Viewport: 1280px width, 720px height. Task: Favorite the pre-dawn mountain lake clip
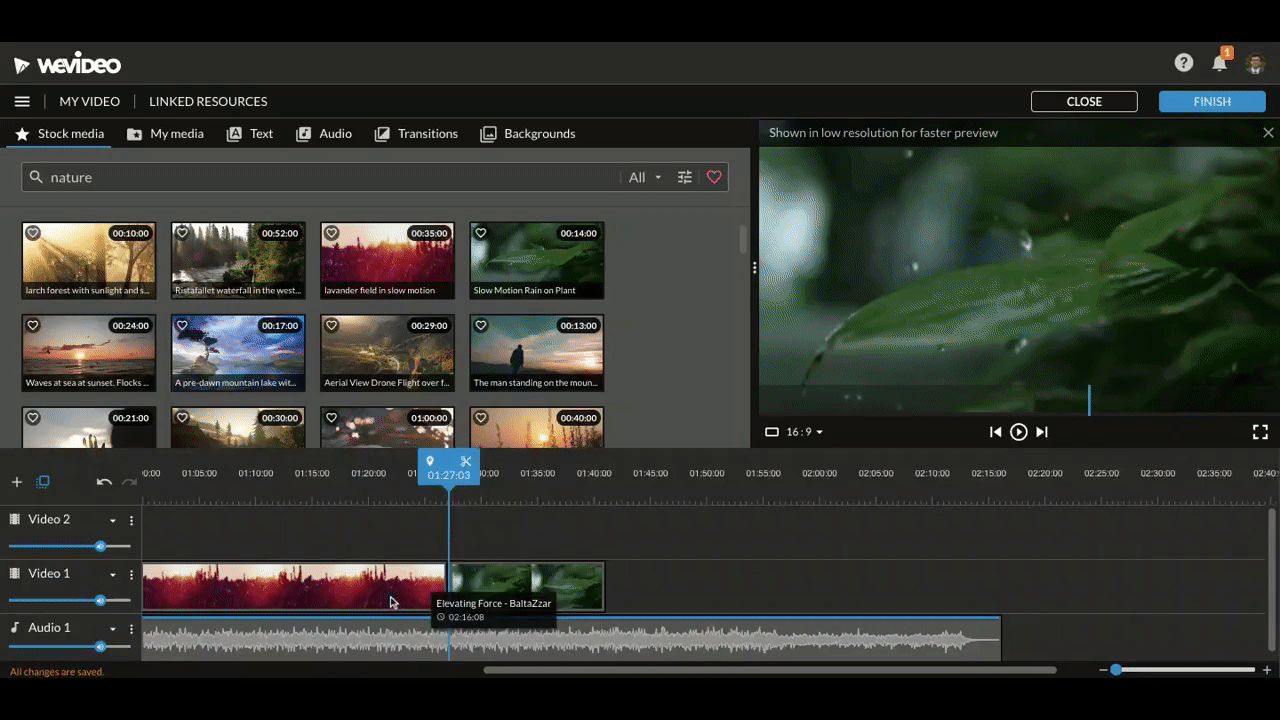coord(182,325)
